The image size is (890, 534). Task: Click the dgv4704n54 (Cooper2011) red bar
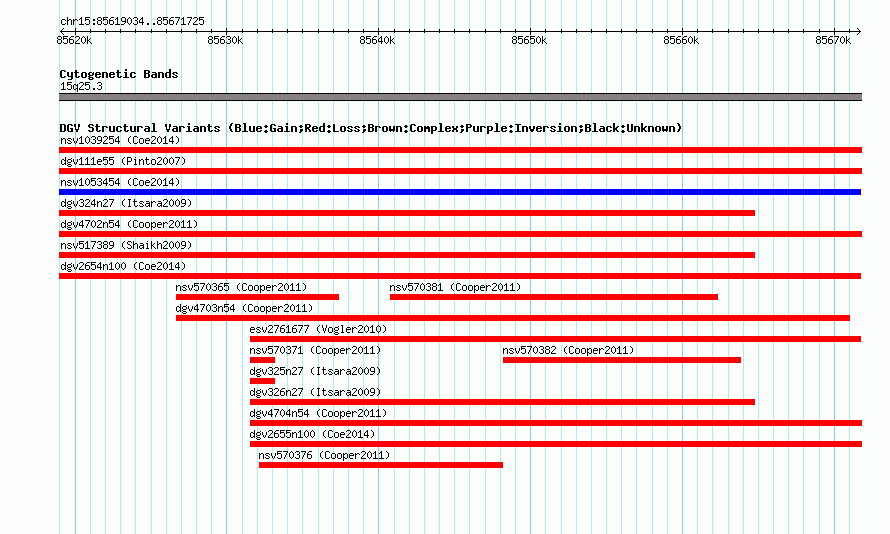[x=556, y=423]
